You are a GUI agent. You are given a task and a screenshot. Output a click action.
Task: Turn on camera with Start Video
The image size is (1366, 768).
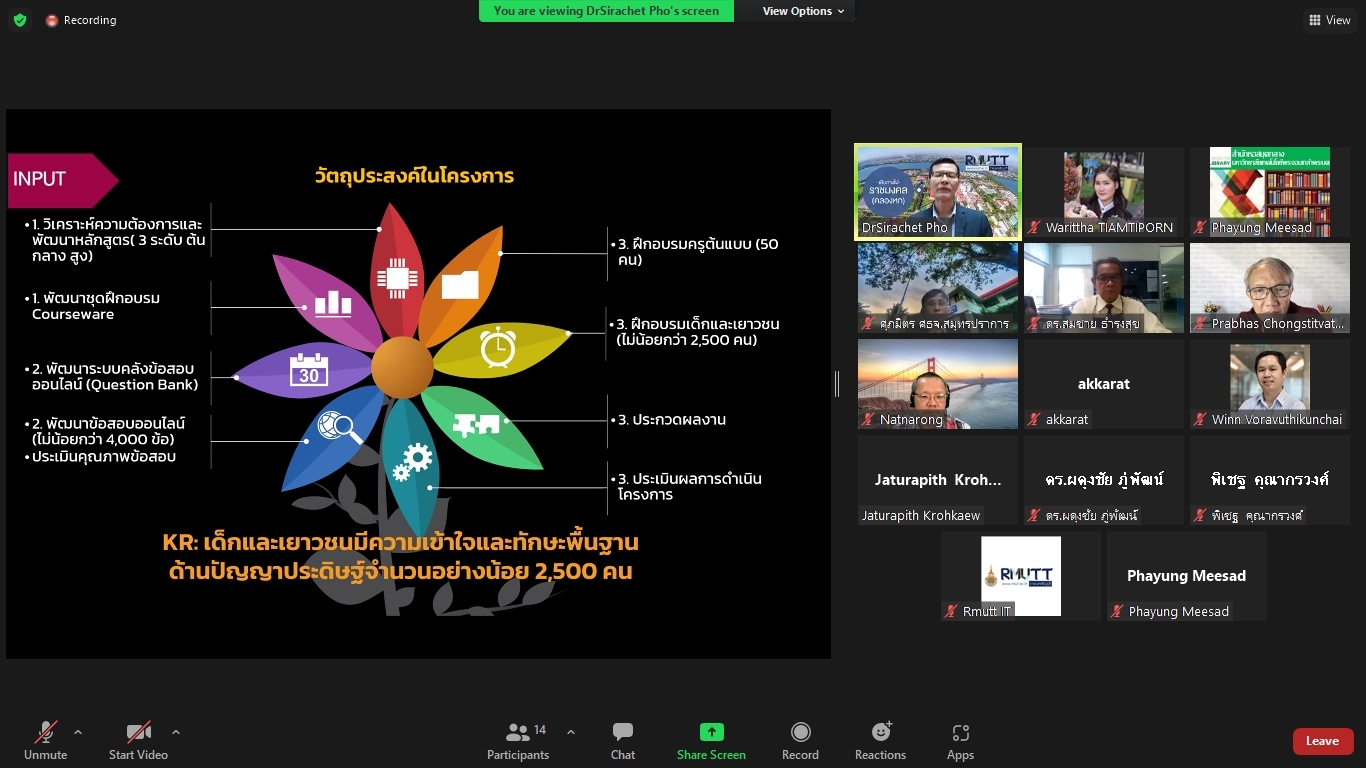138,741
